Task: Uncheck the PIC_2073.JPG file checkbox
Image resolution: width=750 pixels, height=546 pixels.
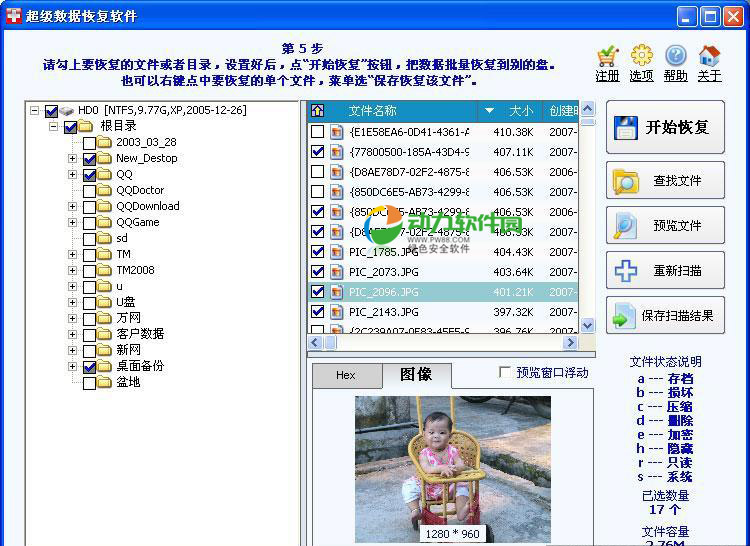Action: pyautogui.click(x=318, y=272)
